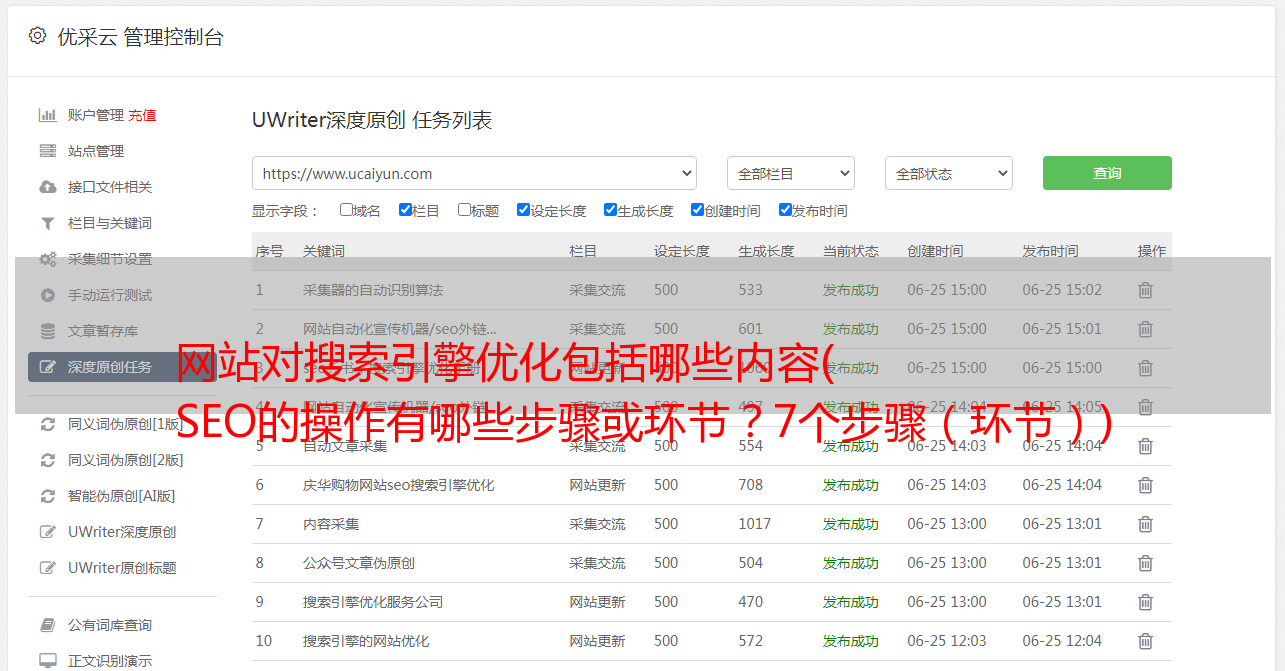Click the UWriter原创标题 edit icon

click(47, 568)
